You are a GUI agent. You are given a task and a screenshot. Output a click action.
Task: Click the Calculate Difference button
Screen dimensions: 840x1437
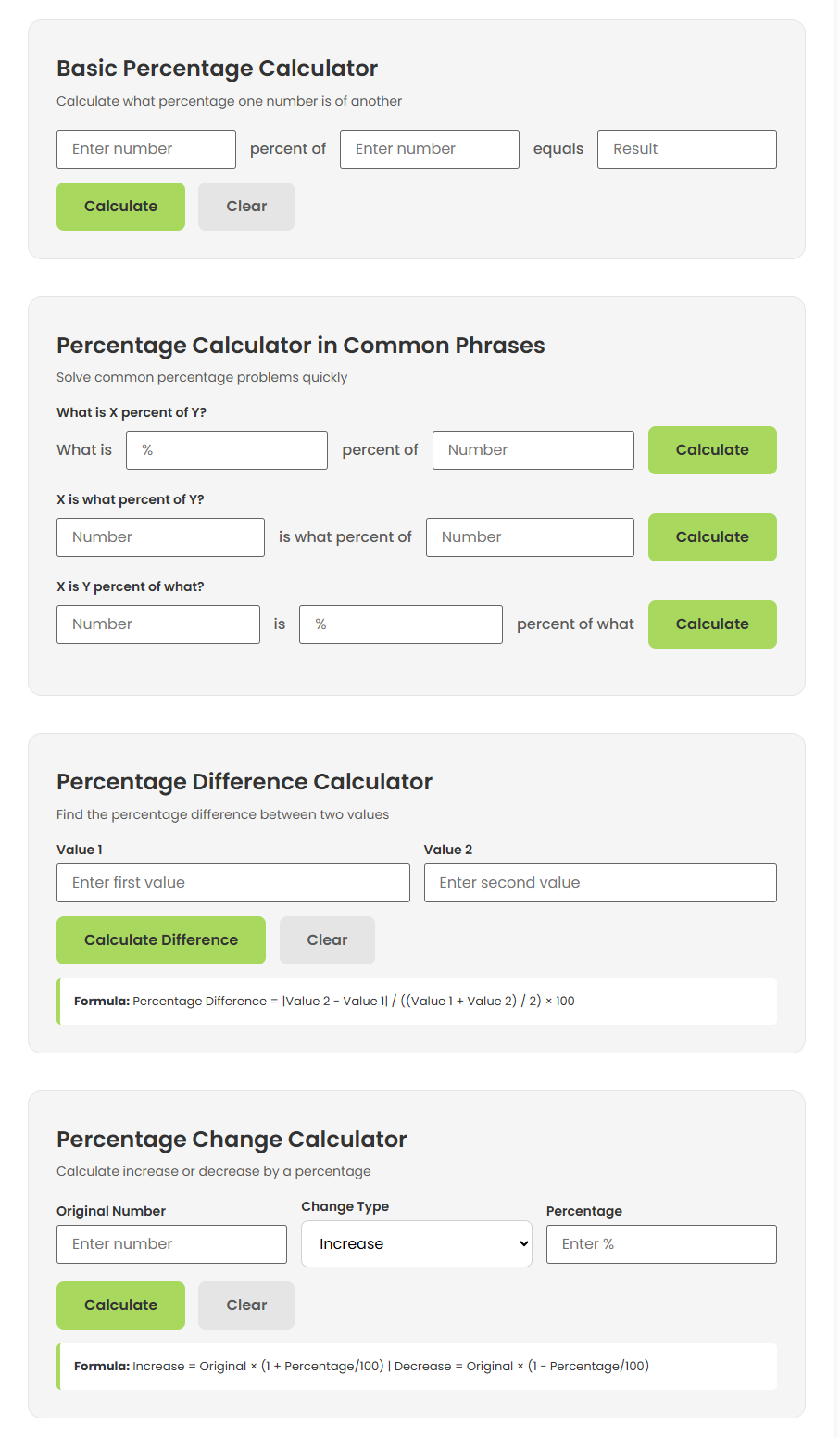coord(160,939)
